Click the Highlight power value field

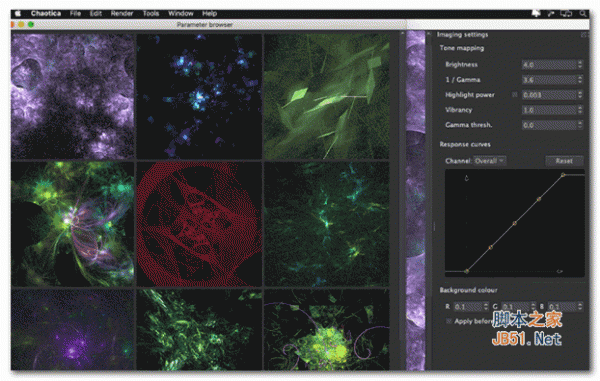(549, 95)
